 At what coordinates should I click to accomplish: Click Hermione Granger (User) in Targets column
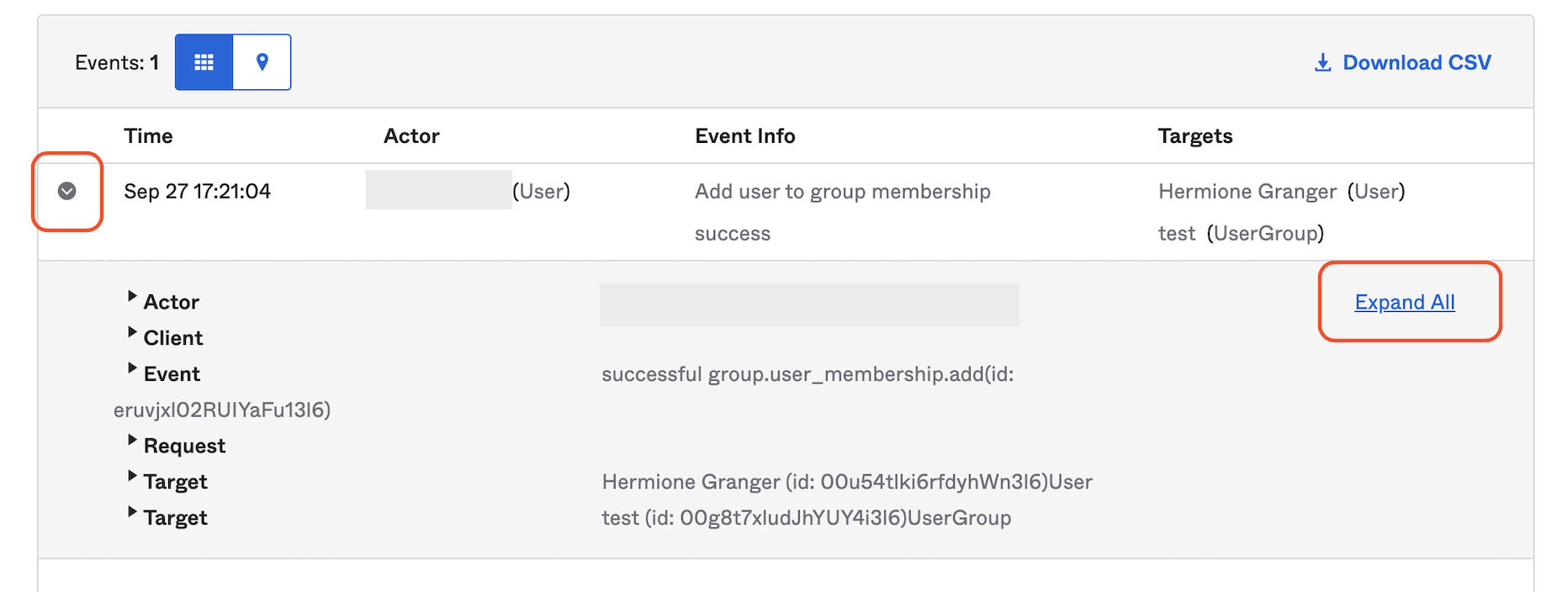(1280, 192)
